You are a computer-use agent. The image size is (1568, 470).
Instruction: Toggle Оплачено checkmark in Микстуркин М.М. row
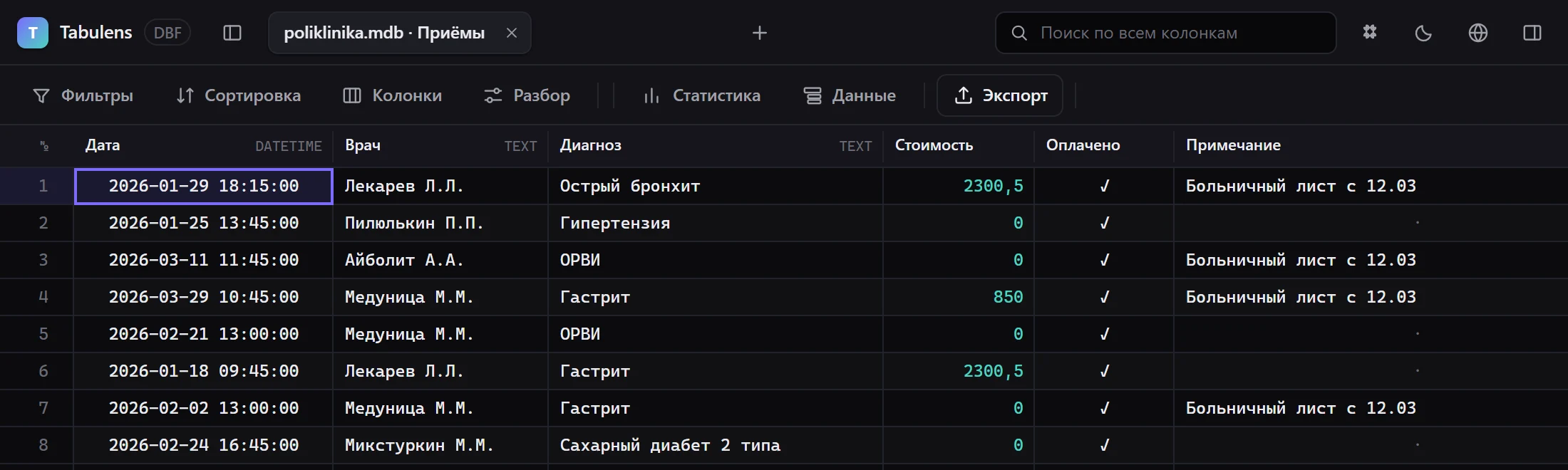1104,446
